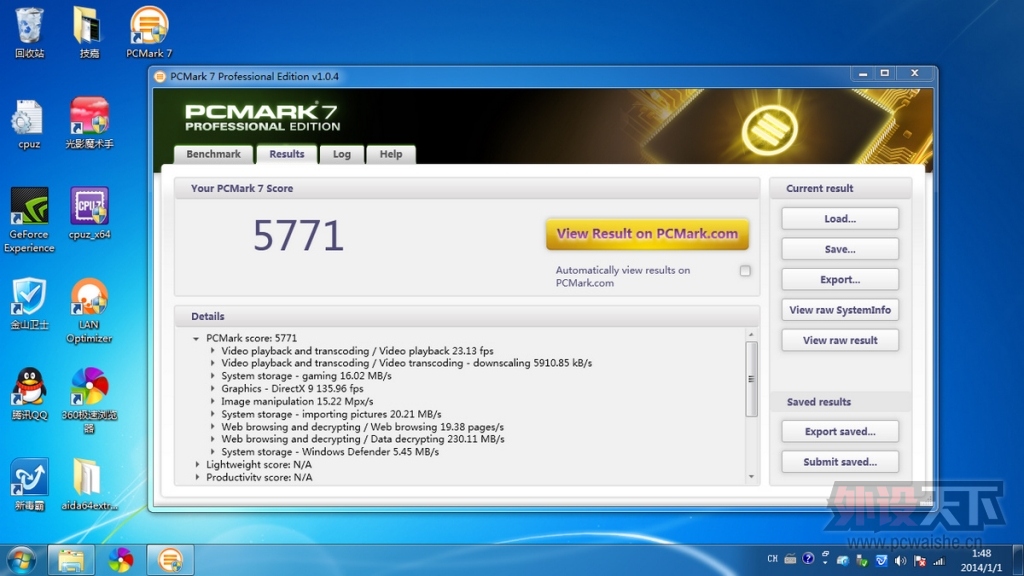1024x576 pixels.
Task: Click the PCMark window title bar icon
Action: point(159,76)
